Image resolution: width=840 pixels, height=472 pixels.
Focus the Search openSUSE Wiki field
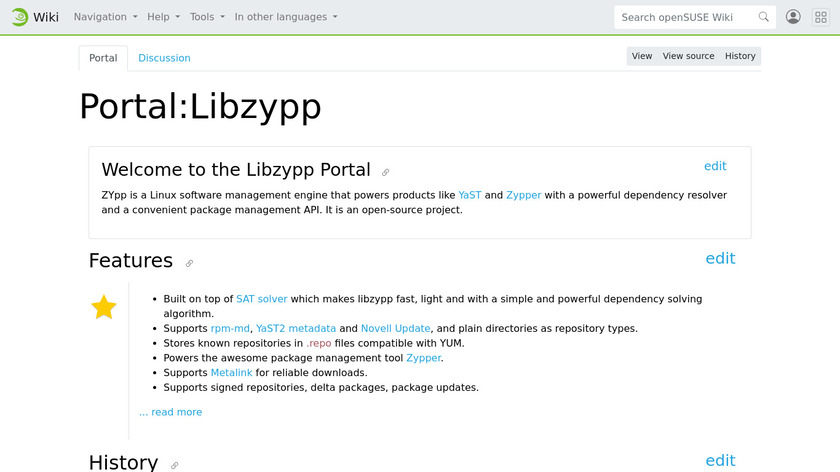685,17
